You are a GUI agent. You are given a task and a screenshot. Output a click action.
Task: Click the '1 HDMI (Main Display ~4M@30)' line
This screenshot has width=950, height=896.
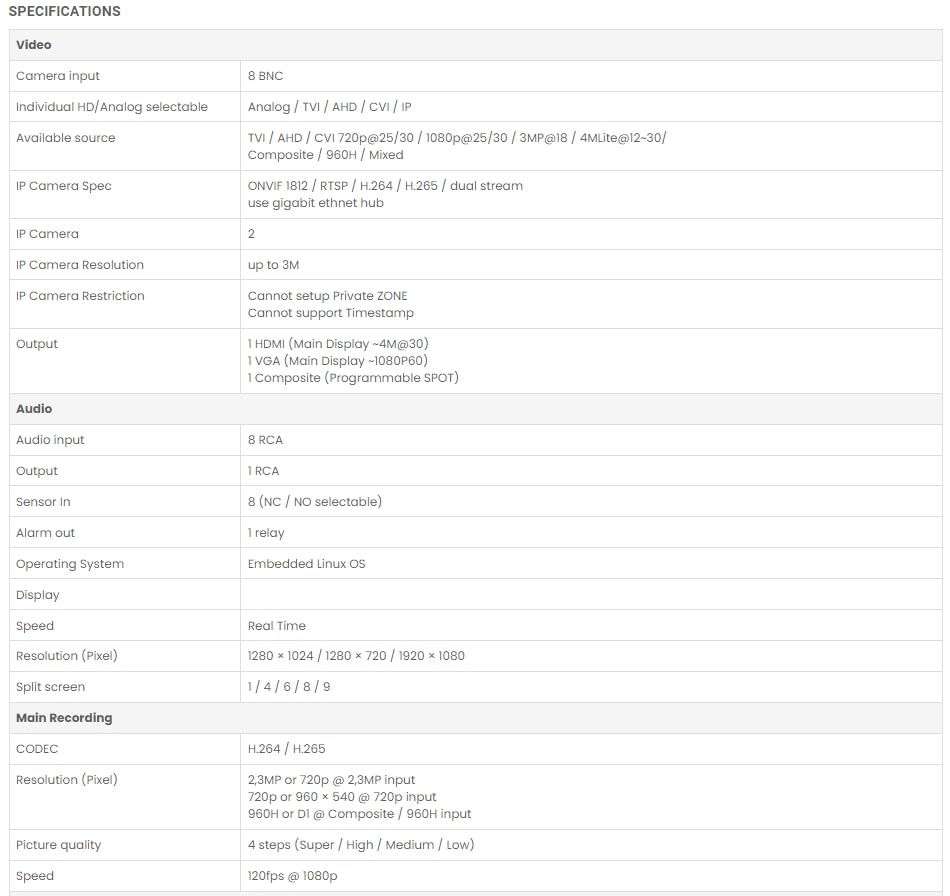(x=338, y=344)
